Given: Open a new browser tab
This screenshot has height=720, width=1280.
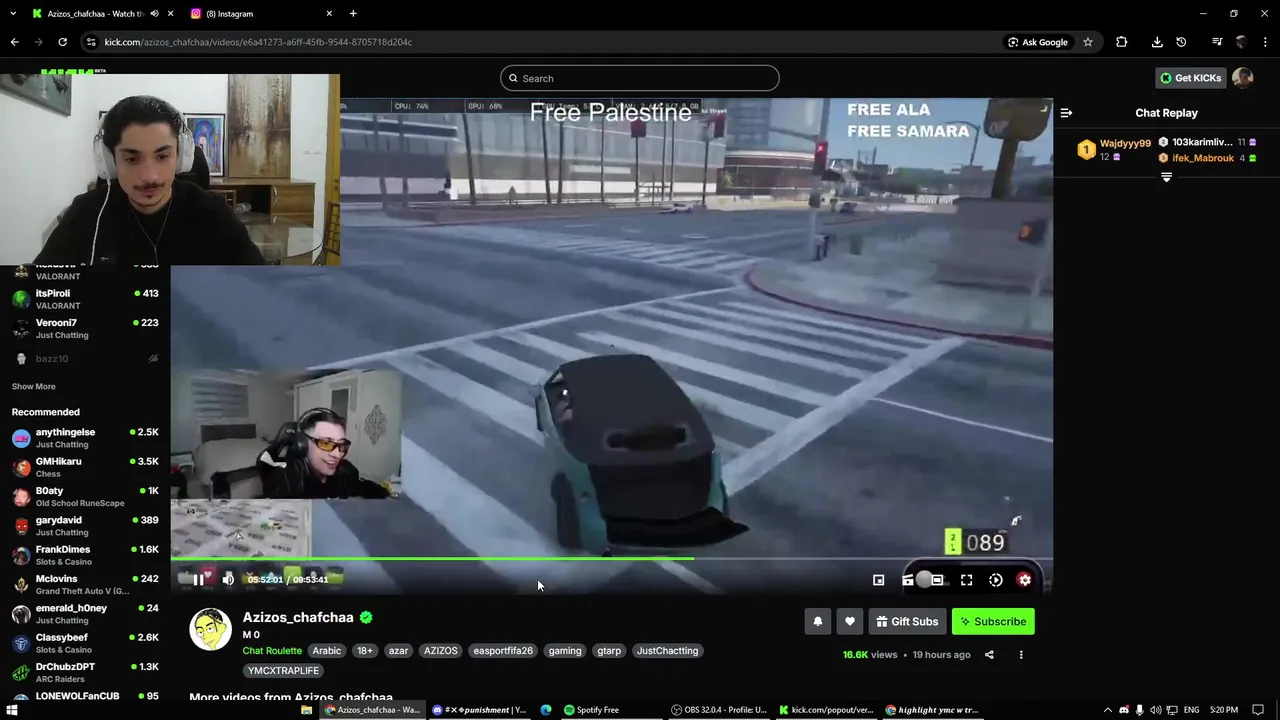Looking at the screenshot, I should coord(353,14).
